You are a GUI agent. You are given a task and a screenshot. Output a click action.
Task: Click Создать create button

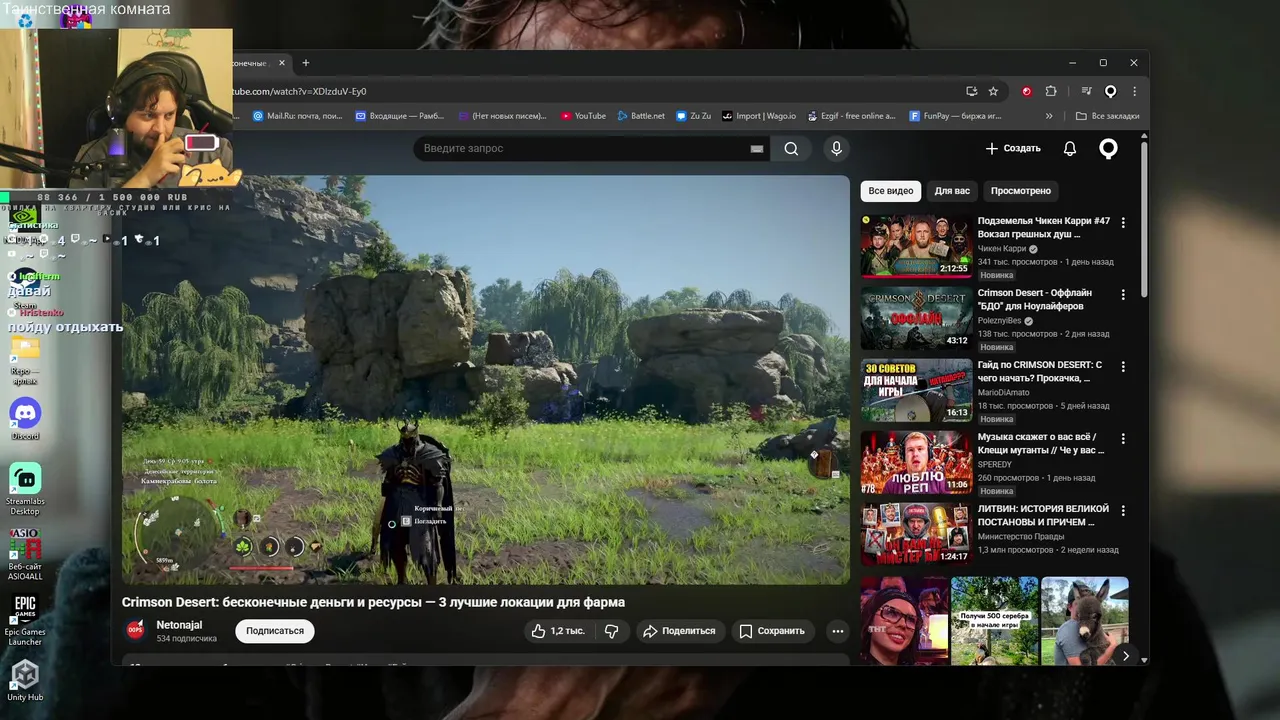pyautogui.click(x=1013, y=148)
